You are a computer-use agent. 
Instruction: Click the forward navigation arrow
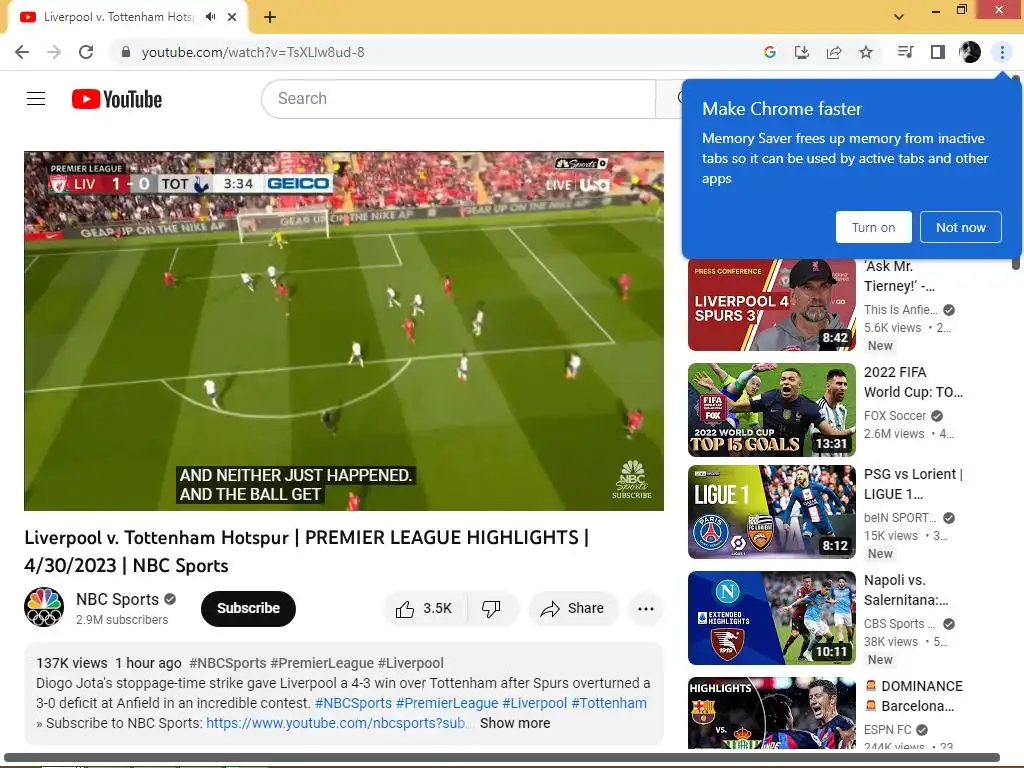click(54, 52)
